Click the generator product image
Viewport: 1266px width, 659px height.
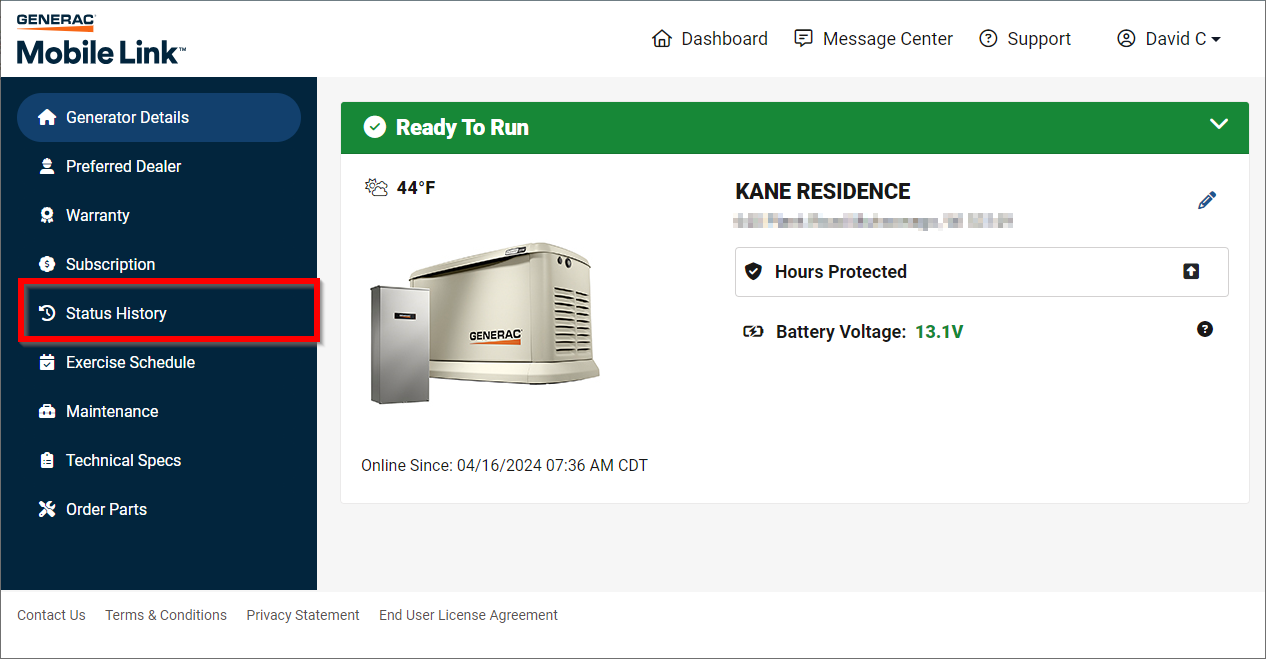486,320
